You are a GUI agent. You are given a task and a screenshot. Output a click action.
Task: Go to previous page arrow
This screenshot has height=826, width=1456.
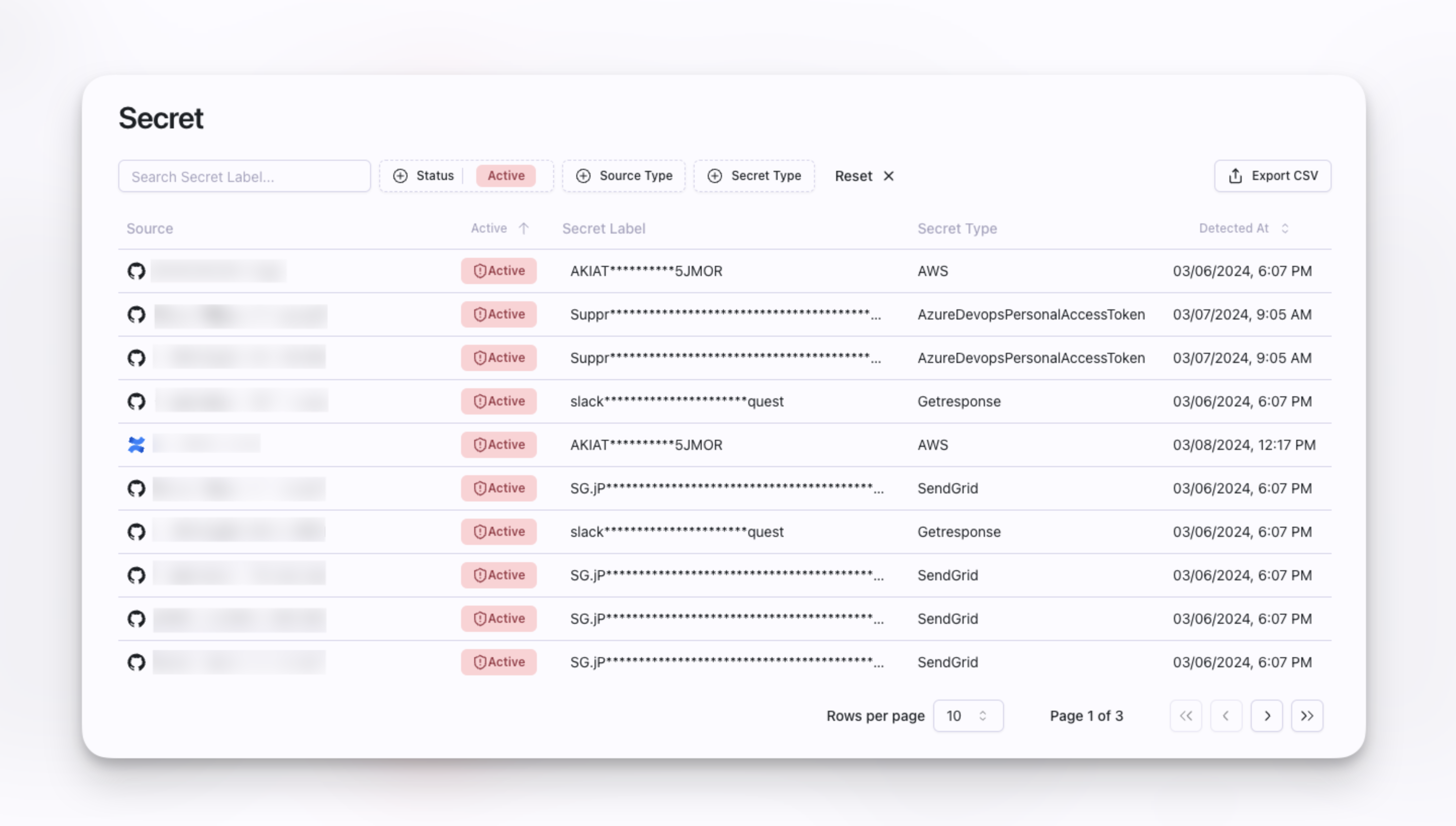pos(1225,716)
